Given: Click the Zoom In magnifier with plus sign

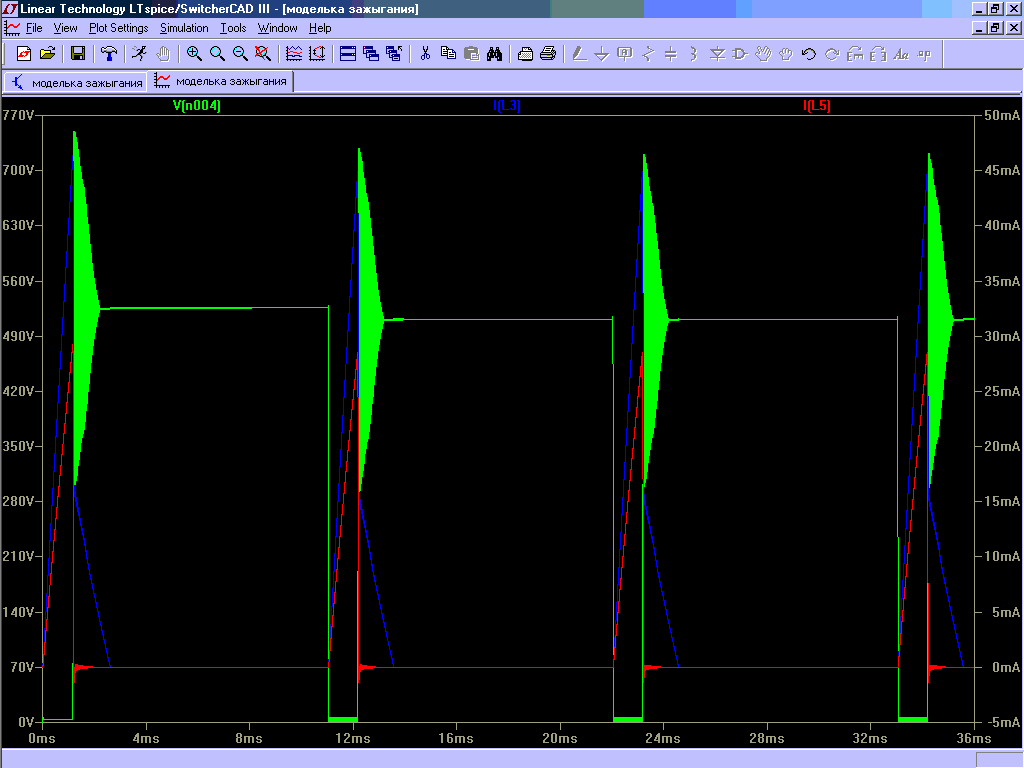Looking at the screenshot, I should point(194,53).
